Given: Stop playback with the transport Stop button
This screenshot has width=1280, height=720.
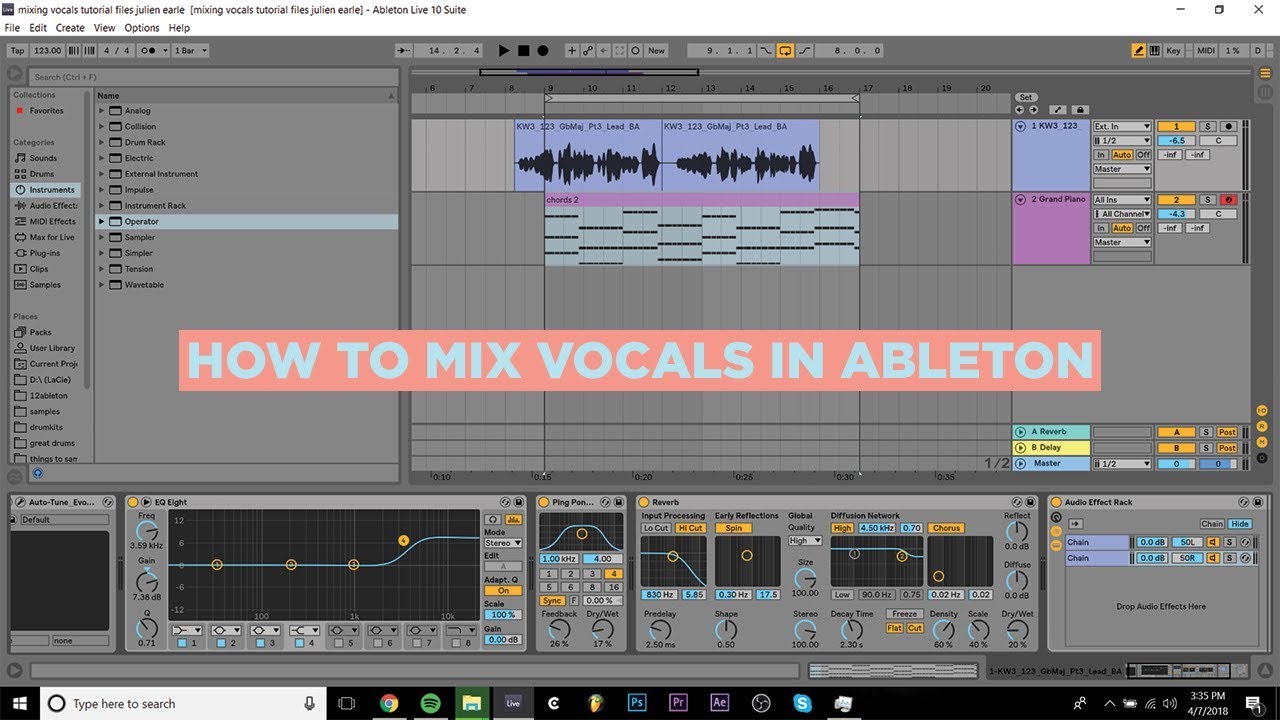Looking at the screenshot, I should pos(523,50).
